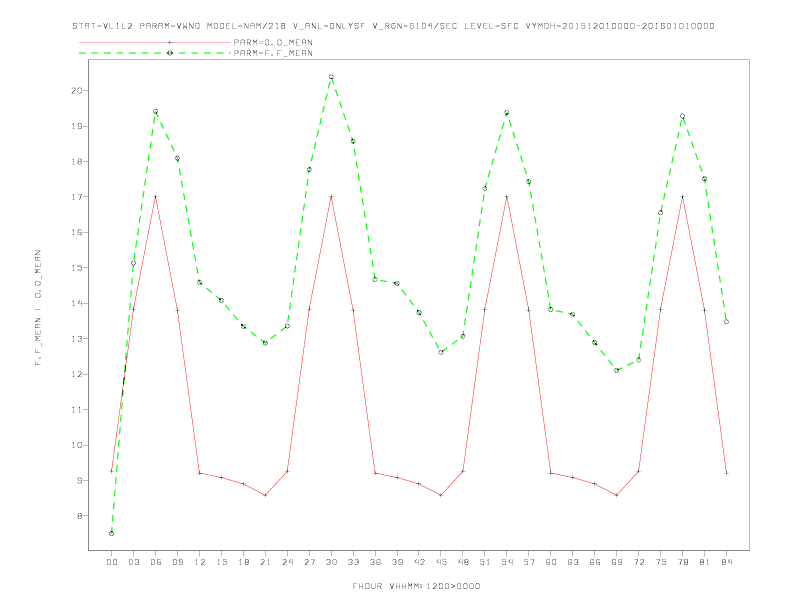Click x-axis tick label 78
Image resolution: width=792 pixels, height=612 pixels.
(682, 562)
